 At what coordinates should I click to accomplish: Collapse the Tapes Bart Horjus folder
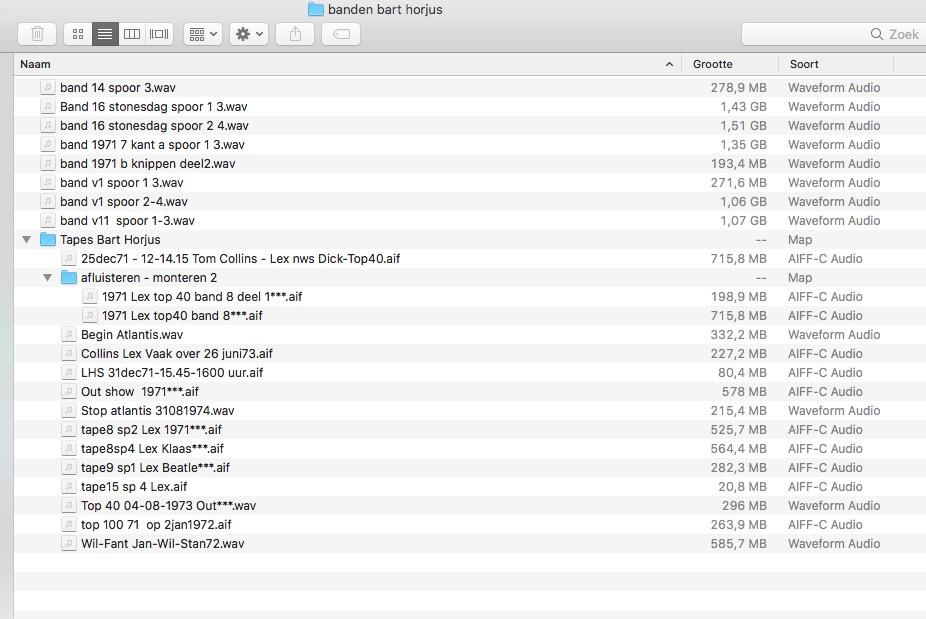26,240
